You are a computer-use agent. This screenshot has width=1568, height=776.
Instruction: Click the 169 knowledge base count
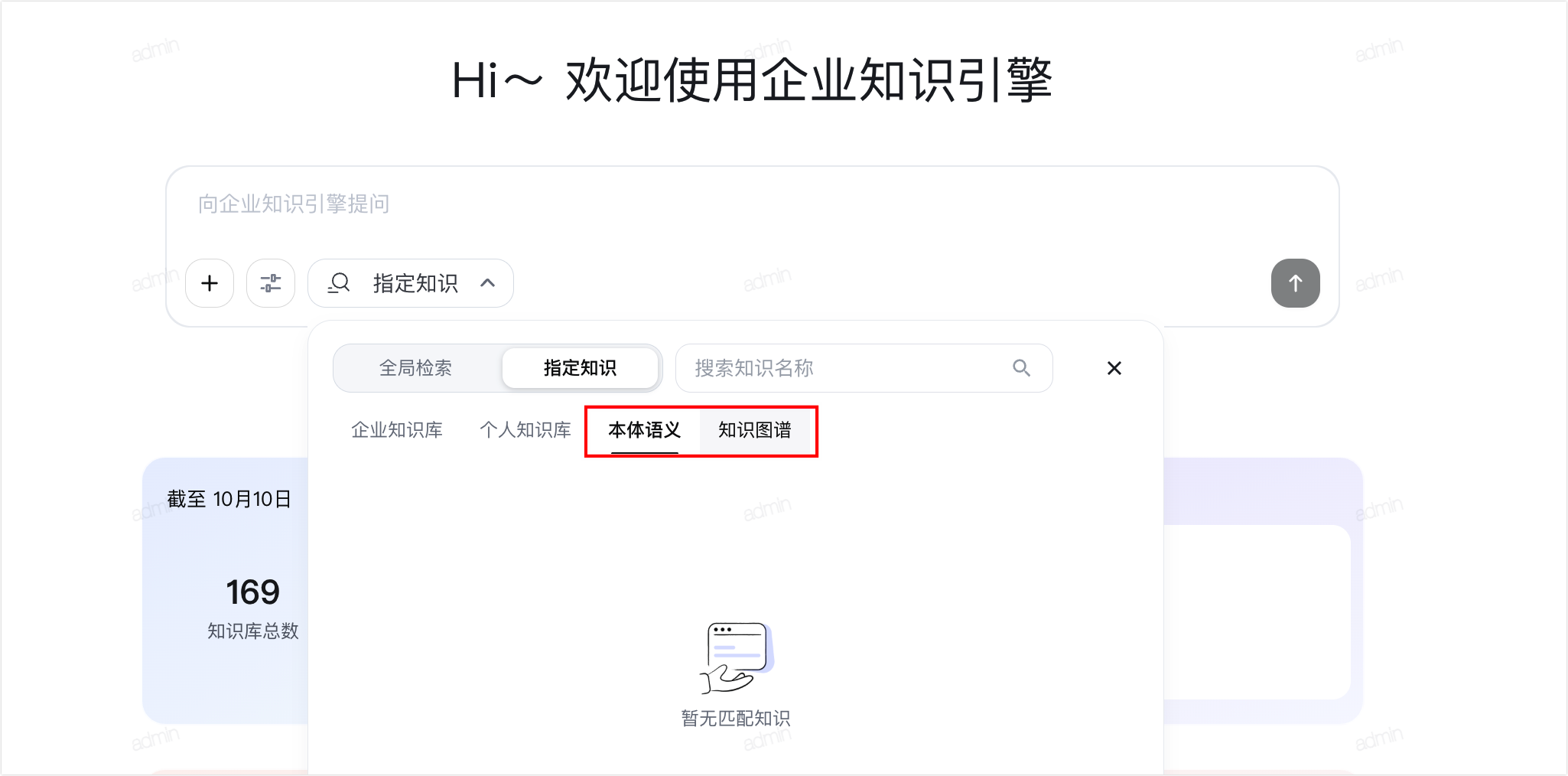point(253,592)
